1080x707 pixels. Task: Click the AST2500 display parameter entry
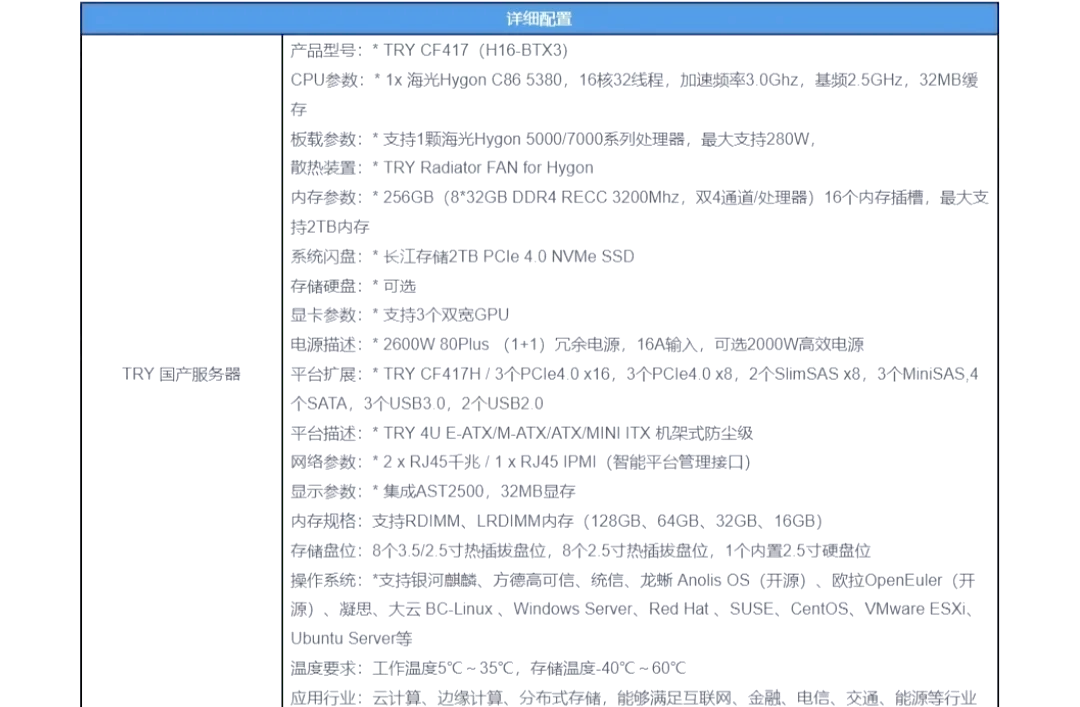pyautogui.click(x=430, y=491)
